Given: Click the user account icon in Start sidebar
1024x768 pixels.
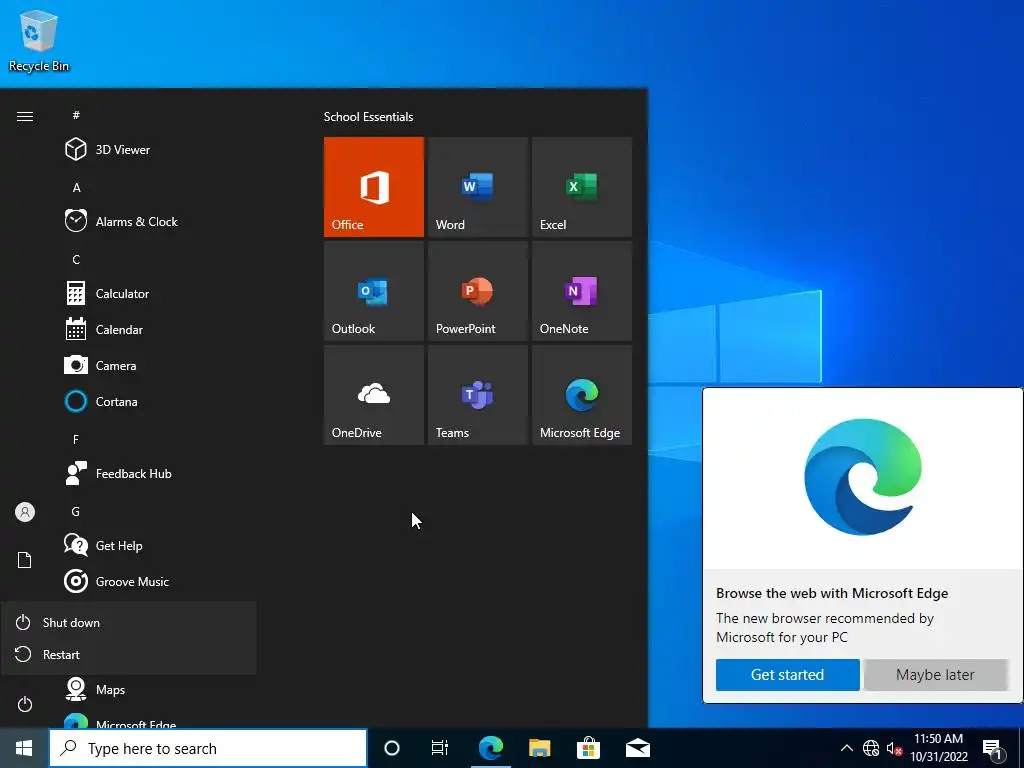Looking at the screenshot, I should [x=25, y=512].
